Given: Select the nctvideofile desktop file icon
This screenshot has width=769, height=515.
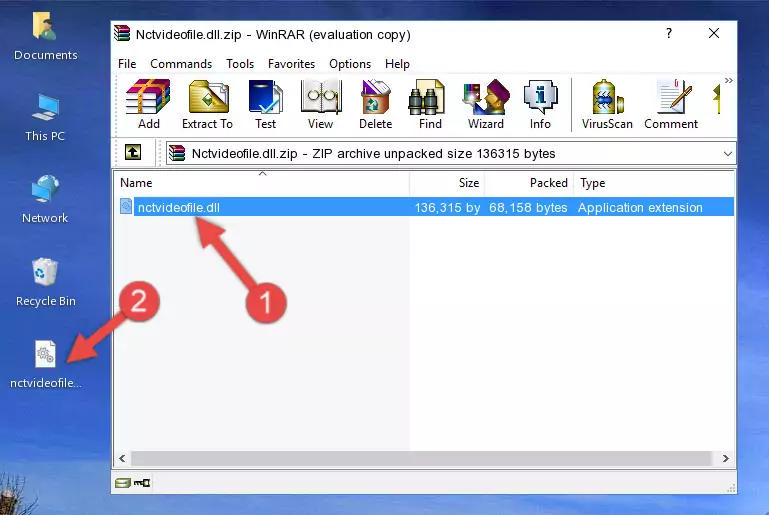Looking at the screenshot, I should (46, 365).
